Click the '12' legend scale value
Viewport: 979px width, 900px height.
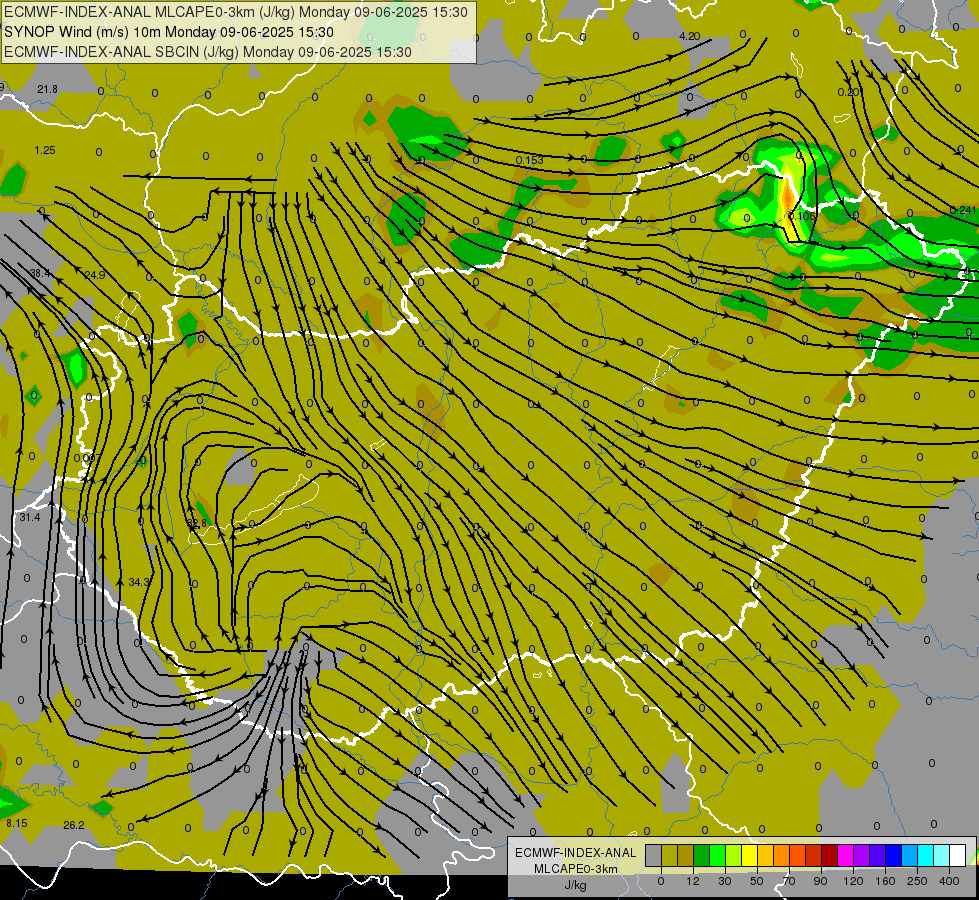coord(693,881)
